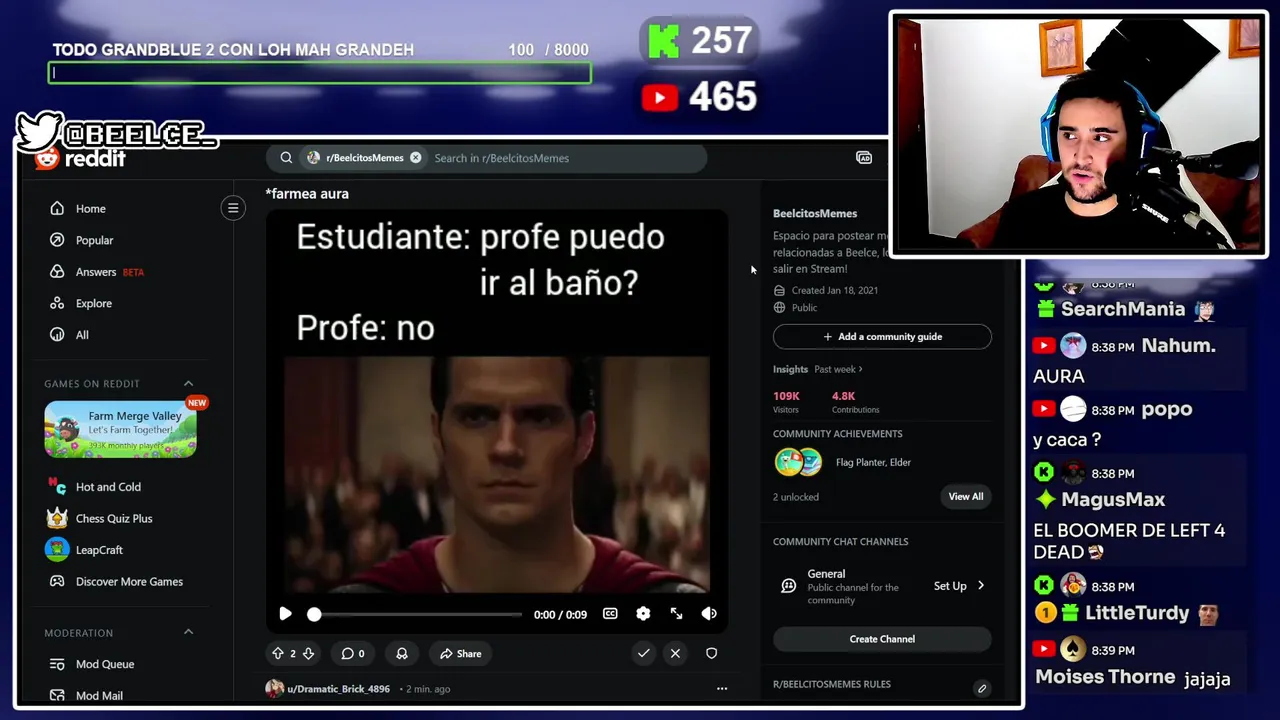Click the General chat channel icon
This screenshot has height=720, width=1280.
[x=788, y=586]
